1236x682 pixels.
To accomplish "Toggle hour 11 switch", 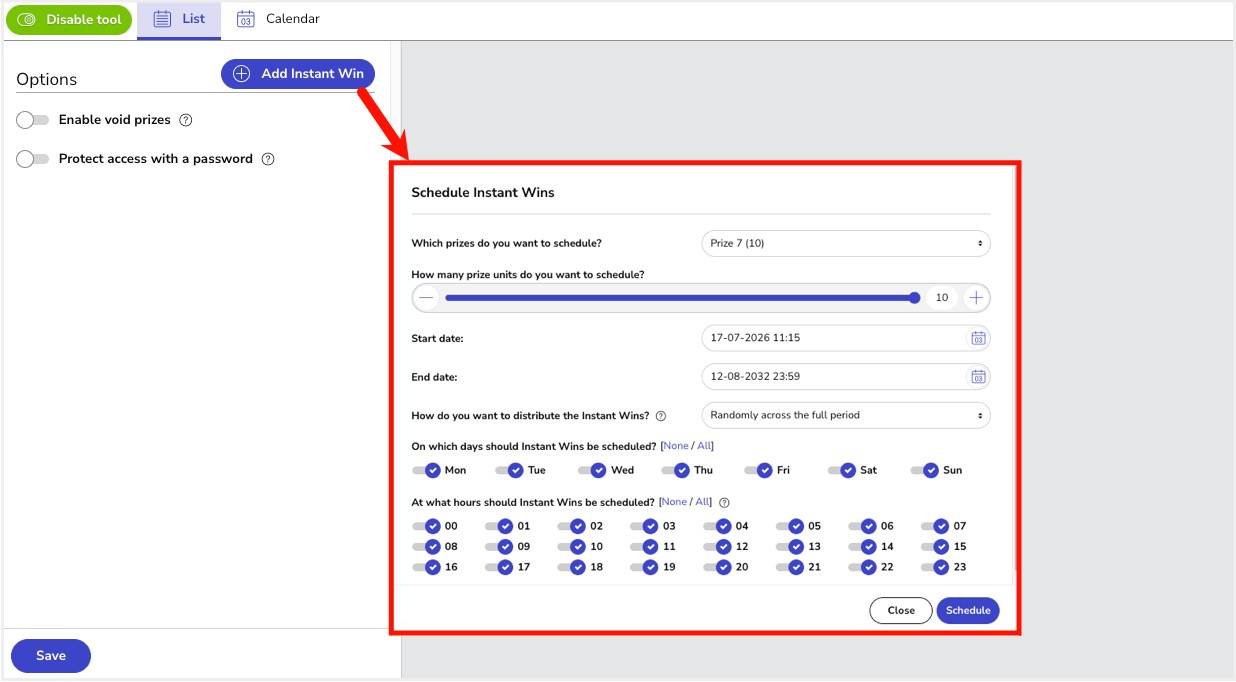I will pyautogui.click(x=644, y=547).
